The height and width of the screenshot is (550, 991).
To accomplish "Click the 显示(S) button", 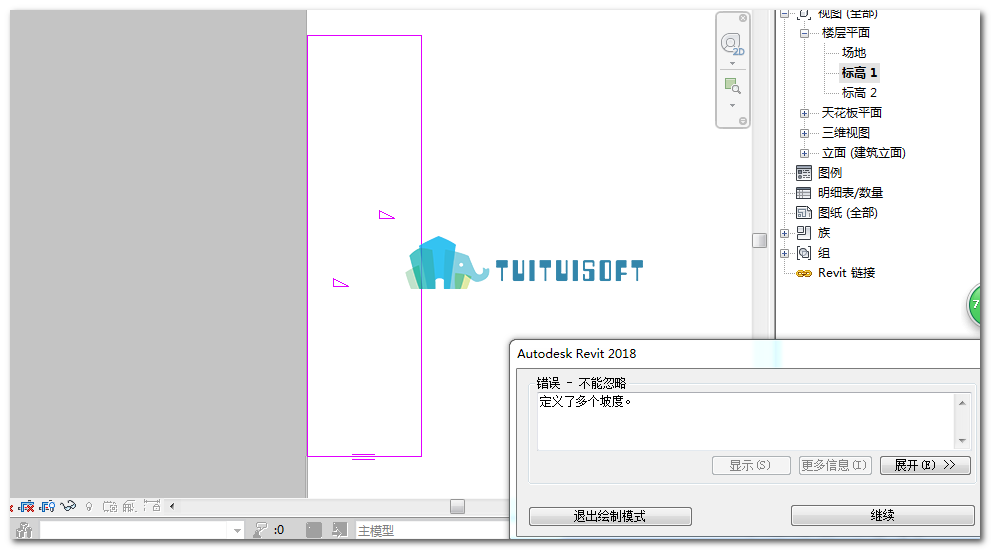I will (750, 465).
